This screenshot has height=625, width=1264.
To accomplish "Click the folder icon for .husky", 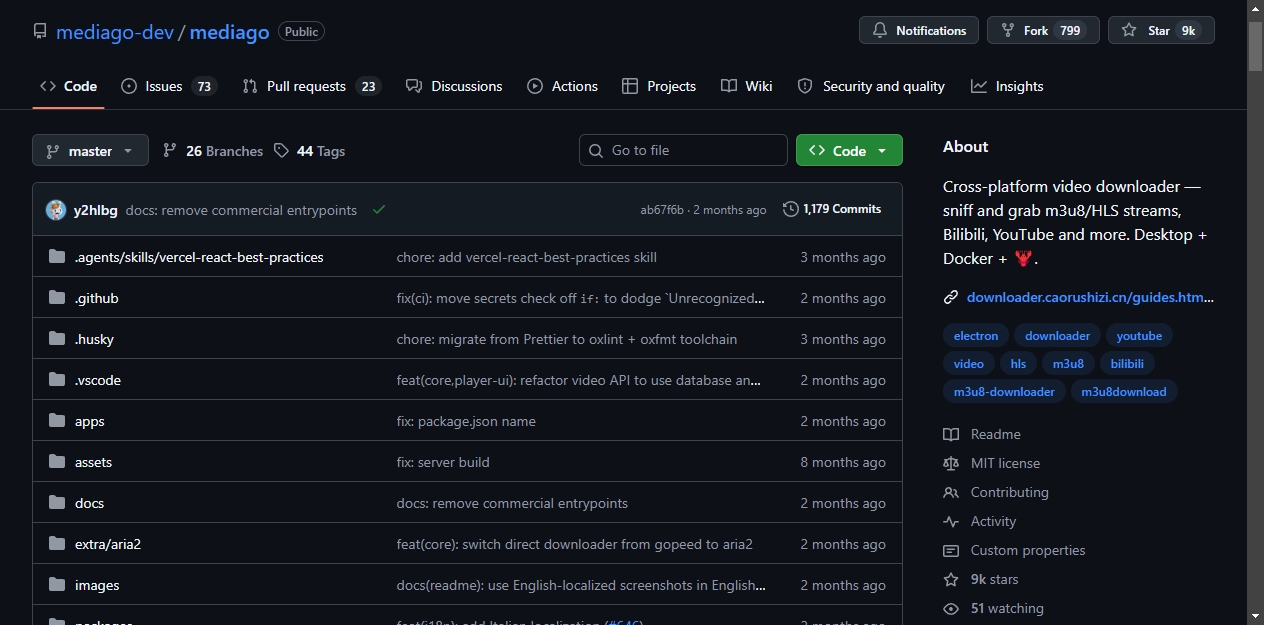I will (x=57, y=339).
